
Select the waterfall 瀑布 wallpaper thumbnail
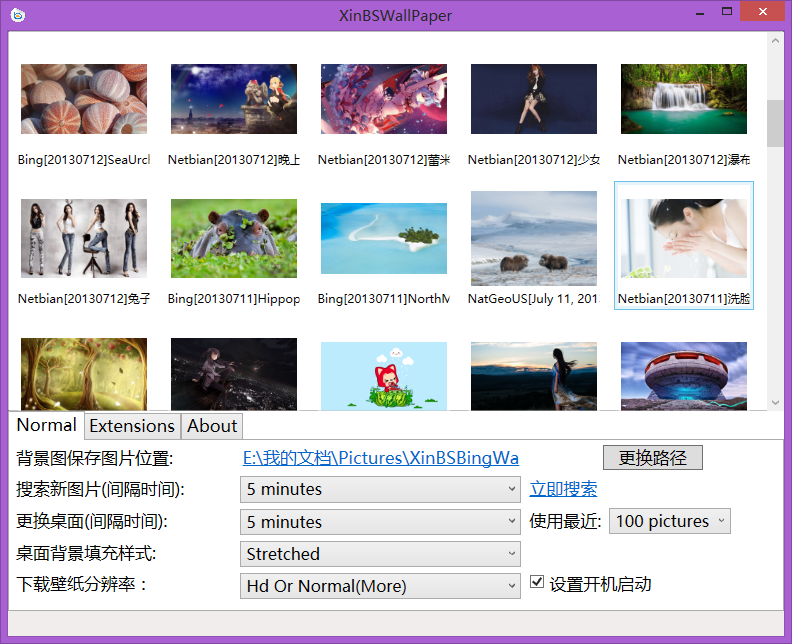coord(684,99)
